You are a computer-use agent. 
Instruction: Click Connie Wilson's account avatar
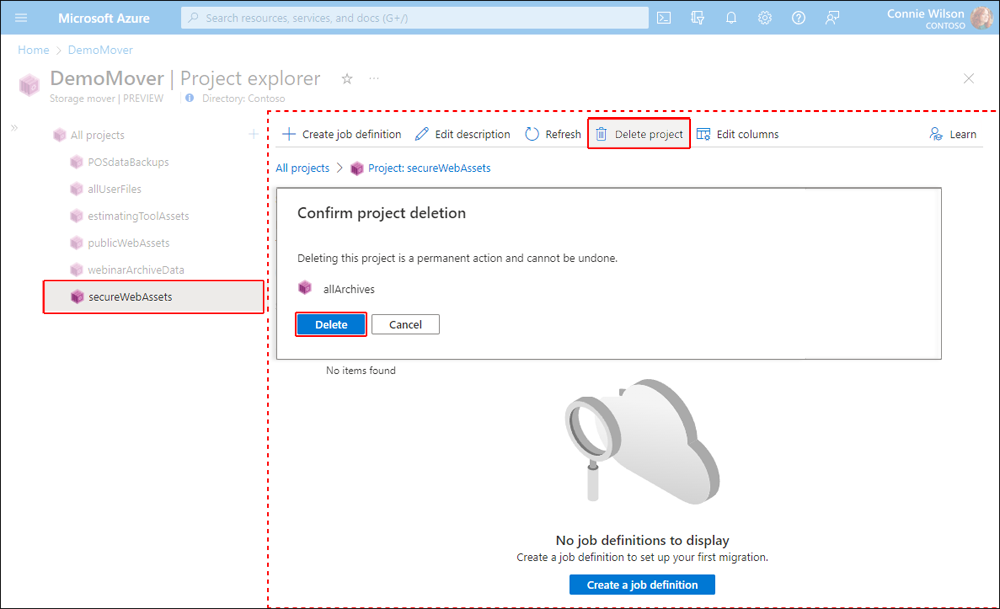pos(982,18)
